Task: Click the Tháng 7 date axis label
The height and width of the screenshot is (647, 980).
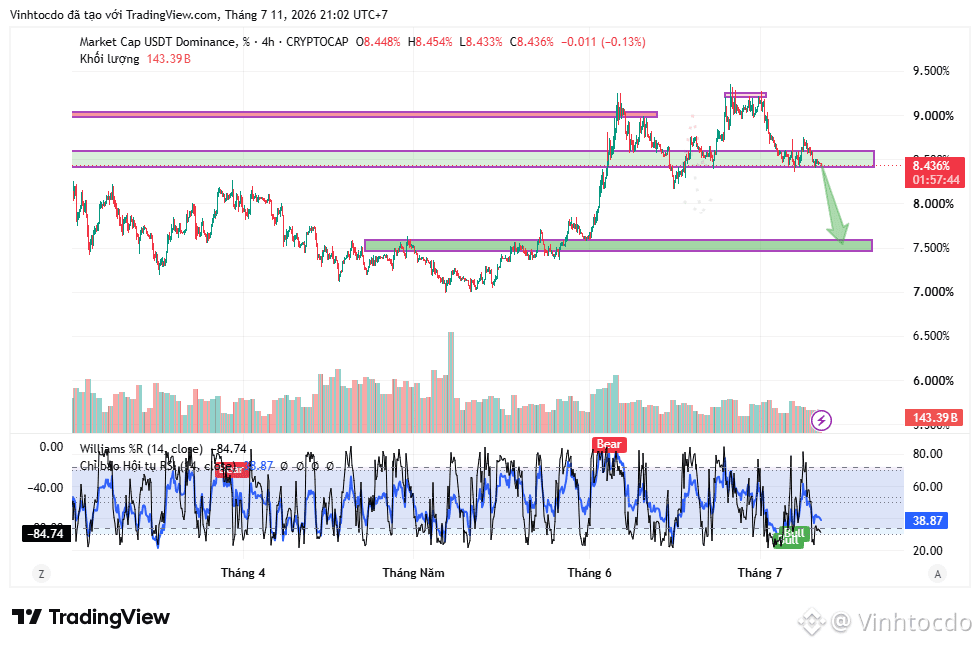Action: (759, 573)
